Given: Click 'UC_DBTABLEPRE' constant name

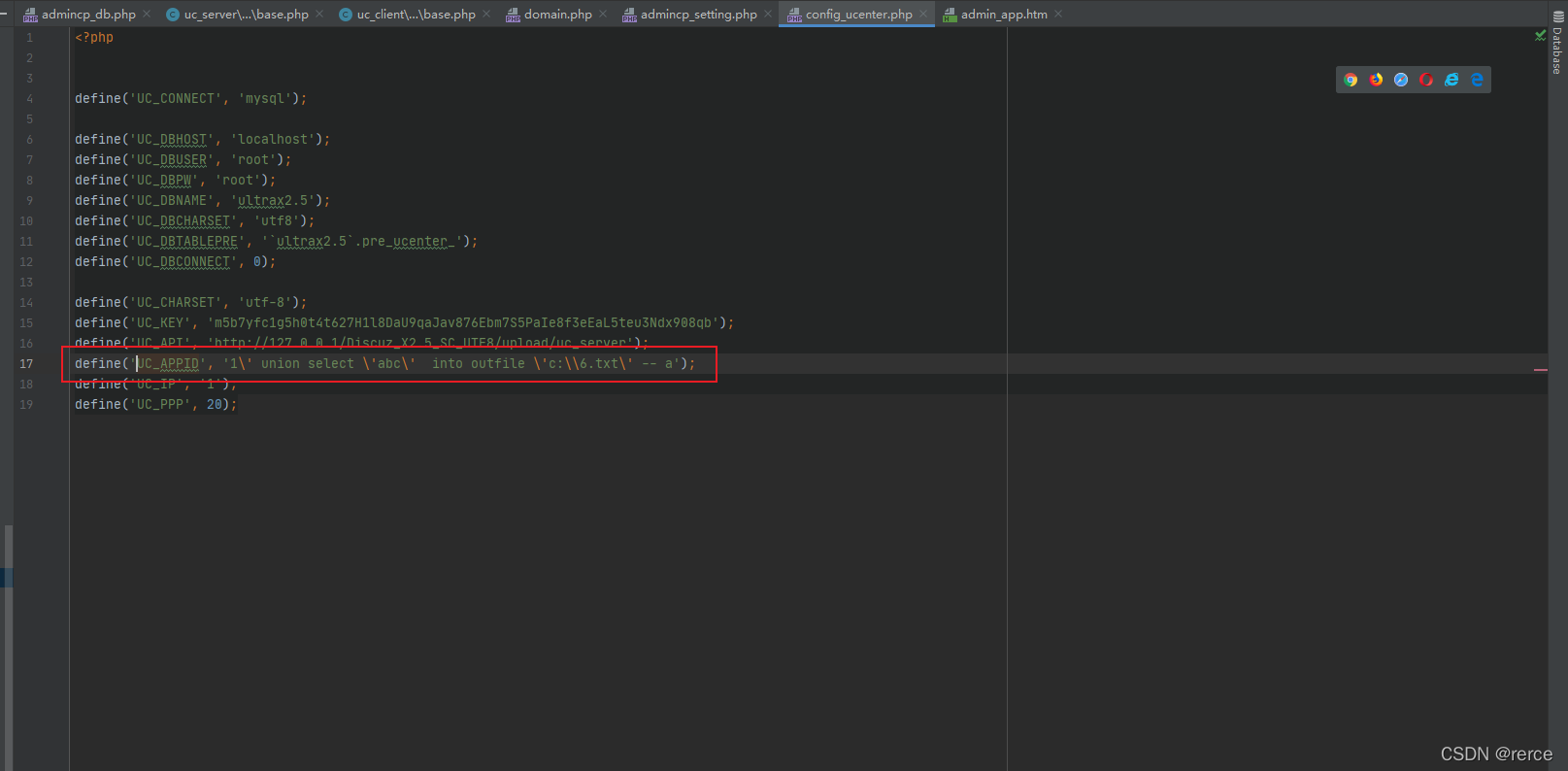Looking at the screenshot, I should point(187,242).
